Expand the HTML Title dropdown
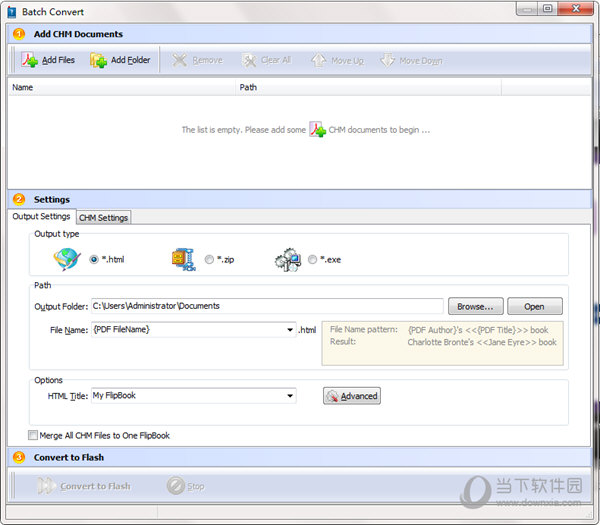Image resolution: width=600 pixels, height=525 pixels. [x=290, y=396]
